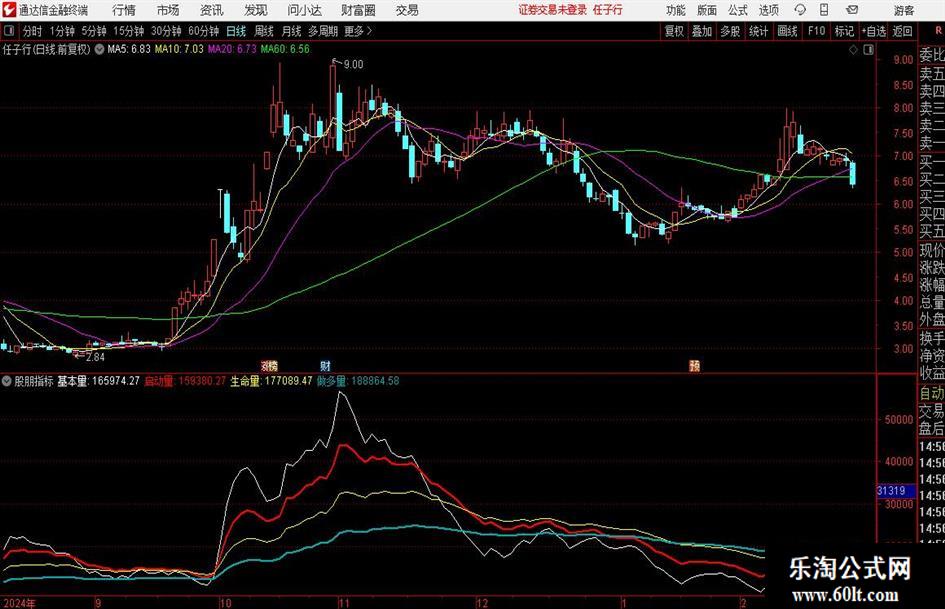Click the F10 company info button
Image resolution: width=945 pixels, height=609 pixels.
(x=817, y=31)
